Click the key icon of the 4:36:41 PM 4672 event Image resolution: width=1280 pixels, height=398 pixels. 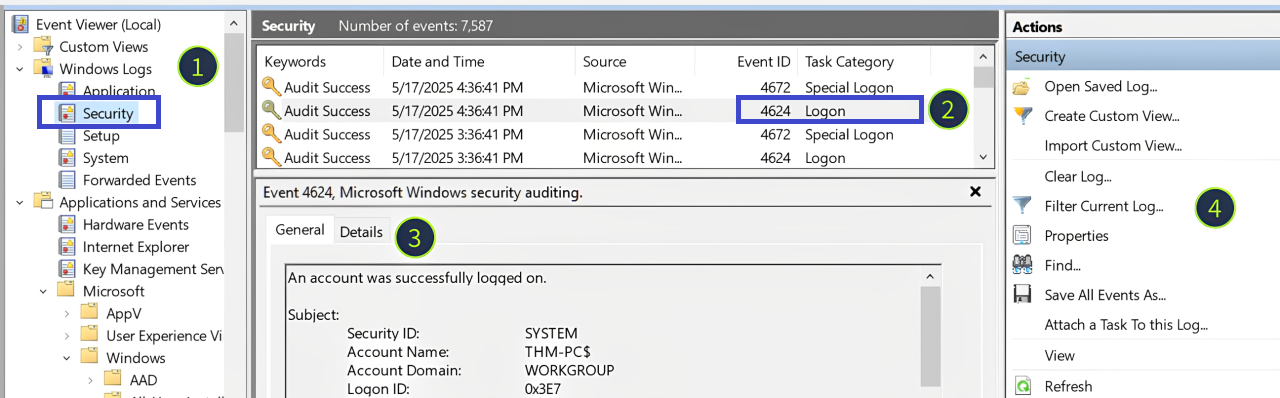tap(271, 87)
